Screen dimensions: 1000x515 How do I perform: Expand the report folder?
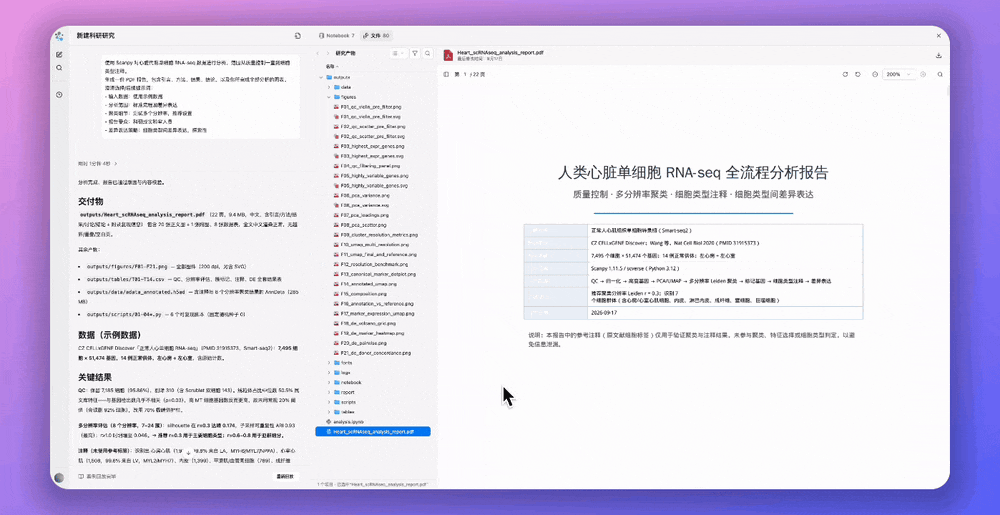coord(328,392)
